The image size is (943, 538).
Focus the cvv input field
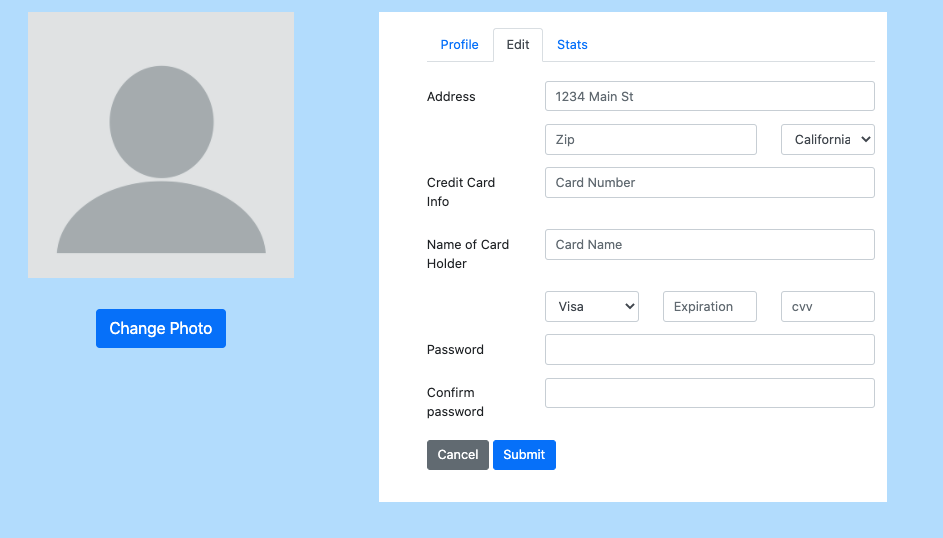click(x=828, y=307)
